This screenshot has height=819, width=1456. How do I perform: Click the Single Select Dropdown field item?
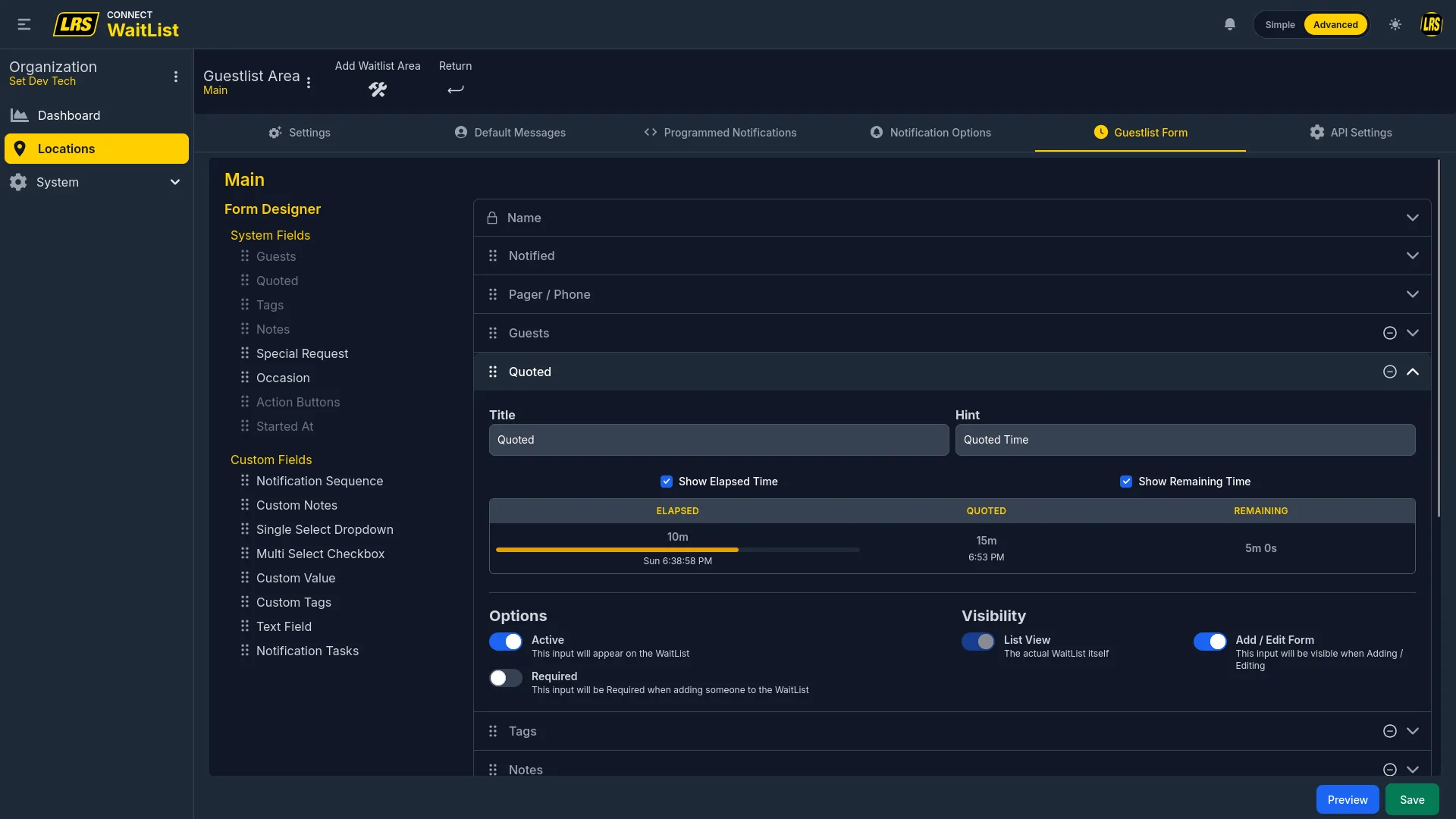click(x=325, y=529)
